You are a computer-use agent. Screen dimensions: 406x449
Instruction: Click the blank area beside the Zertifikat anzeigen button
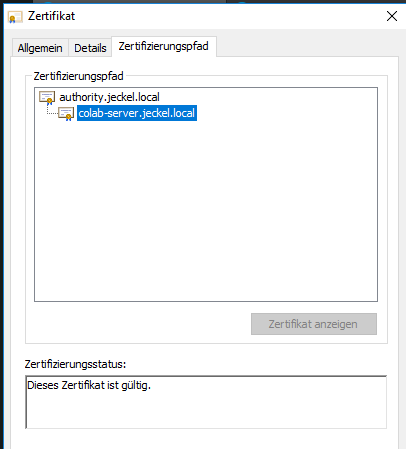tap(138, 324)
